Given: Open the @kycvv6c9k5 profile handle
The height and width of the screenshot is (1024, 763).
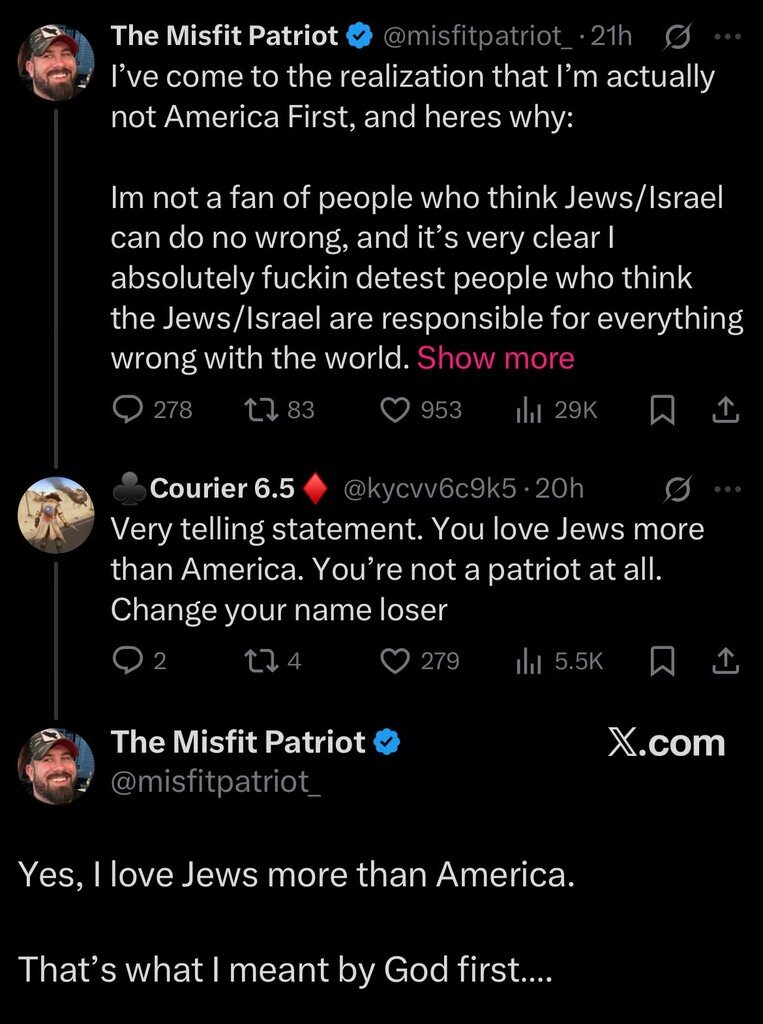Looking at the screenshot, I should pos(429,488).
